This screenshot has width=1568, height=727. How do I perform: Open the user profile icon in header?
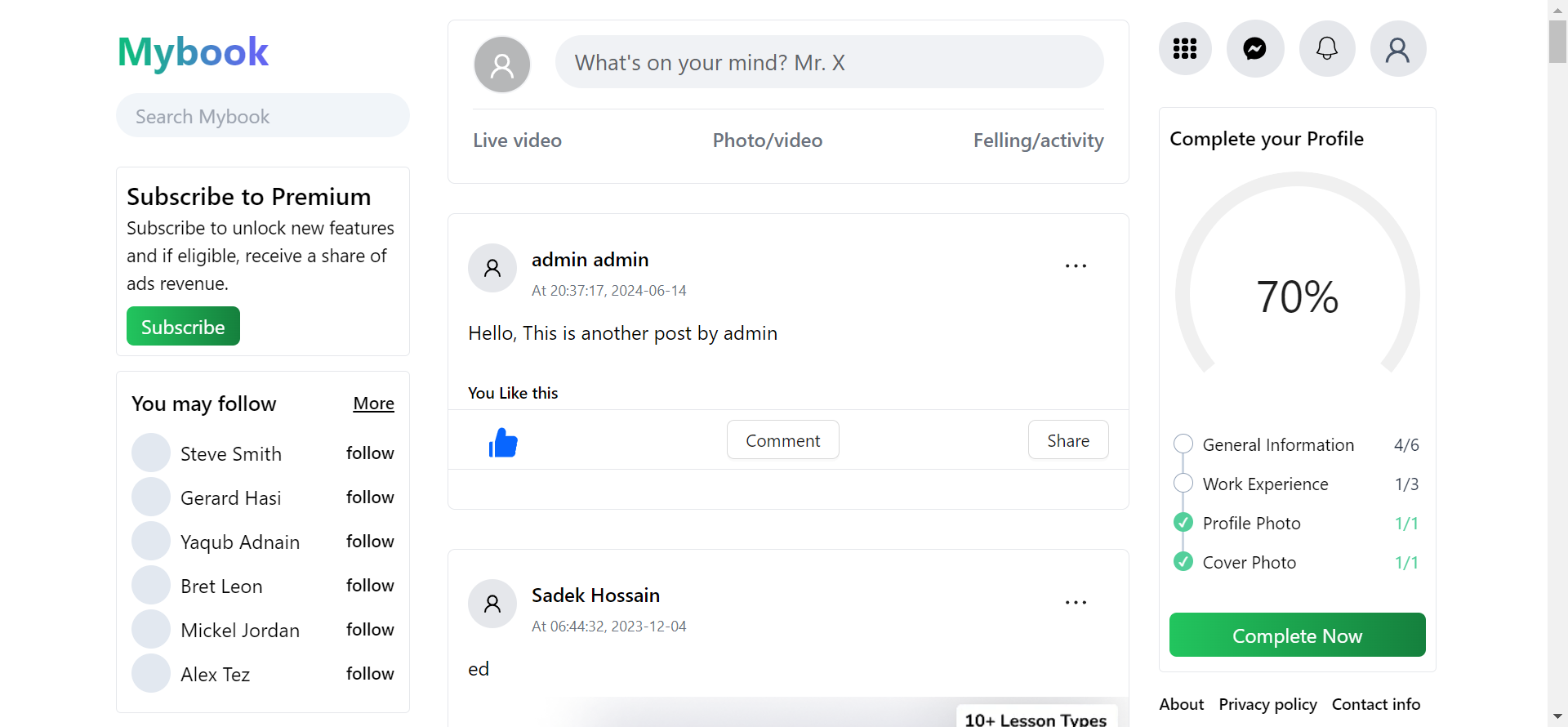coord(1398,49)
